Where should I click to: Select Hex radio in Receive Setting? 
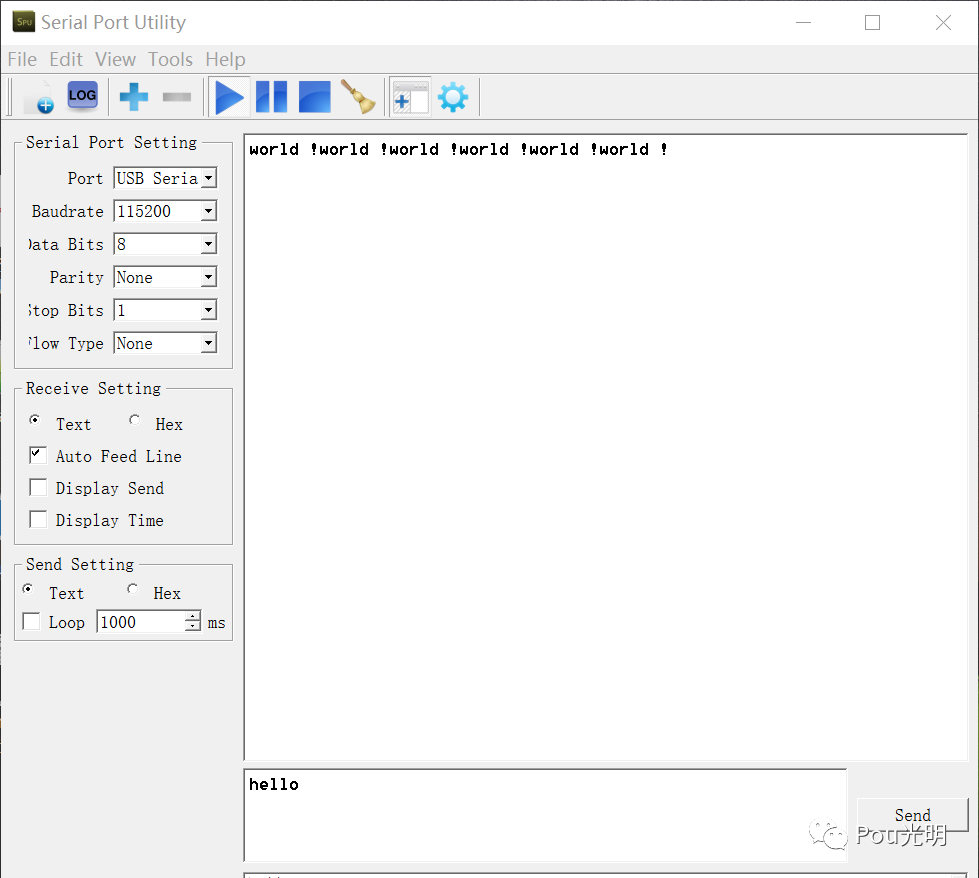[134, 420]
